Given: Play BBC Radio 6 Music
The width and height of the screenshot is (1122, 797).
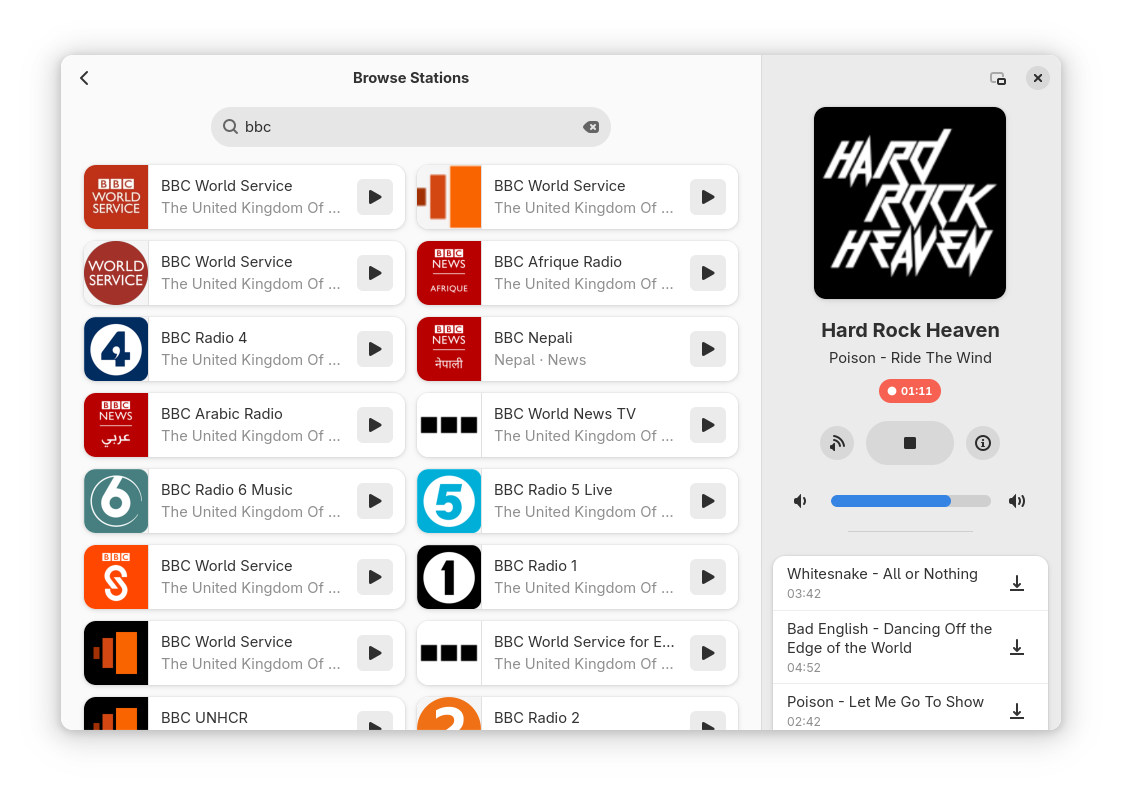Looking at the screenshot, I should 374,501.
